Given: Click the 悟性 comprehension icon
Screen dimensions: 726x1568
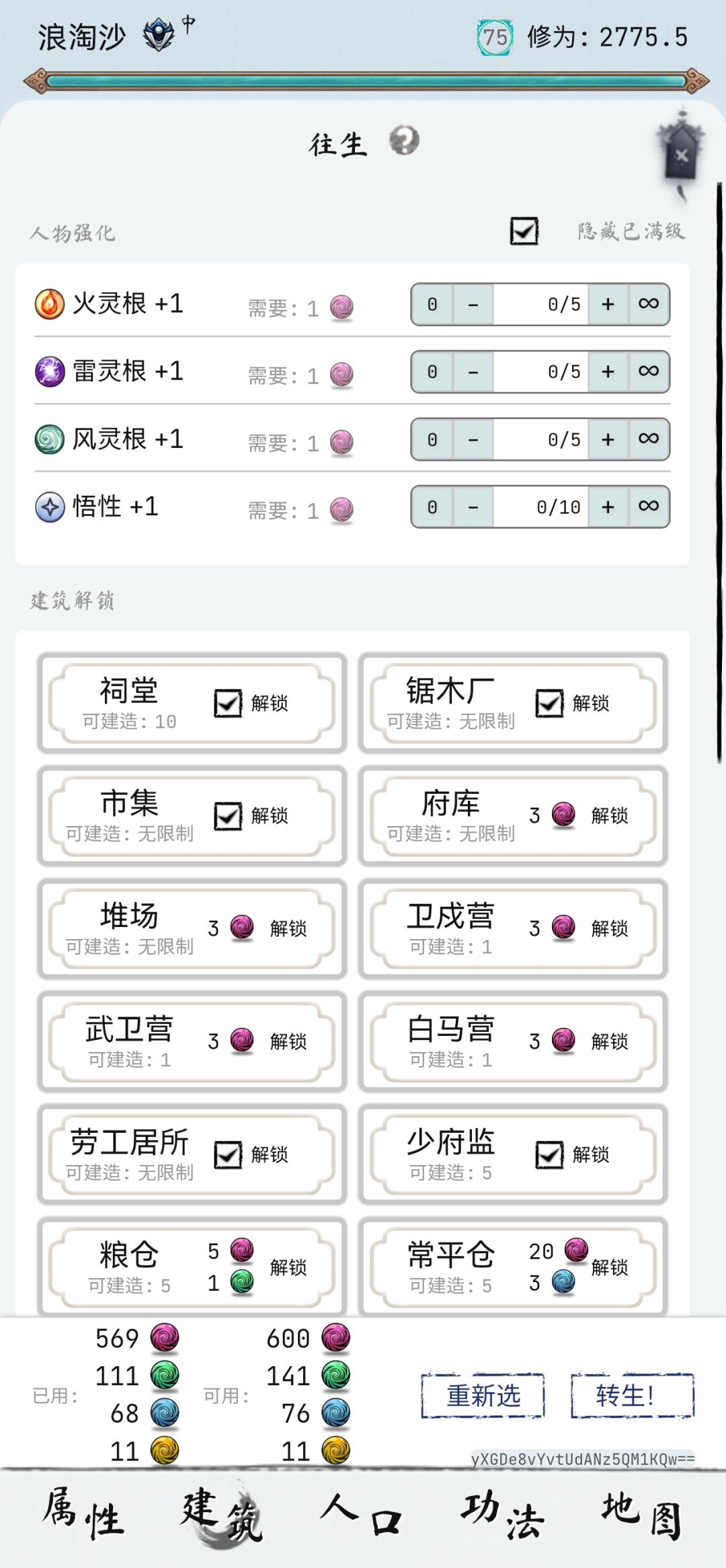Looking at the screenshot, I should point(50,507).
